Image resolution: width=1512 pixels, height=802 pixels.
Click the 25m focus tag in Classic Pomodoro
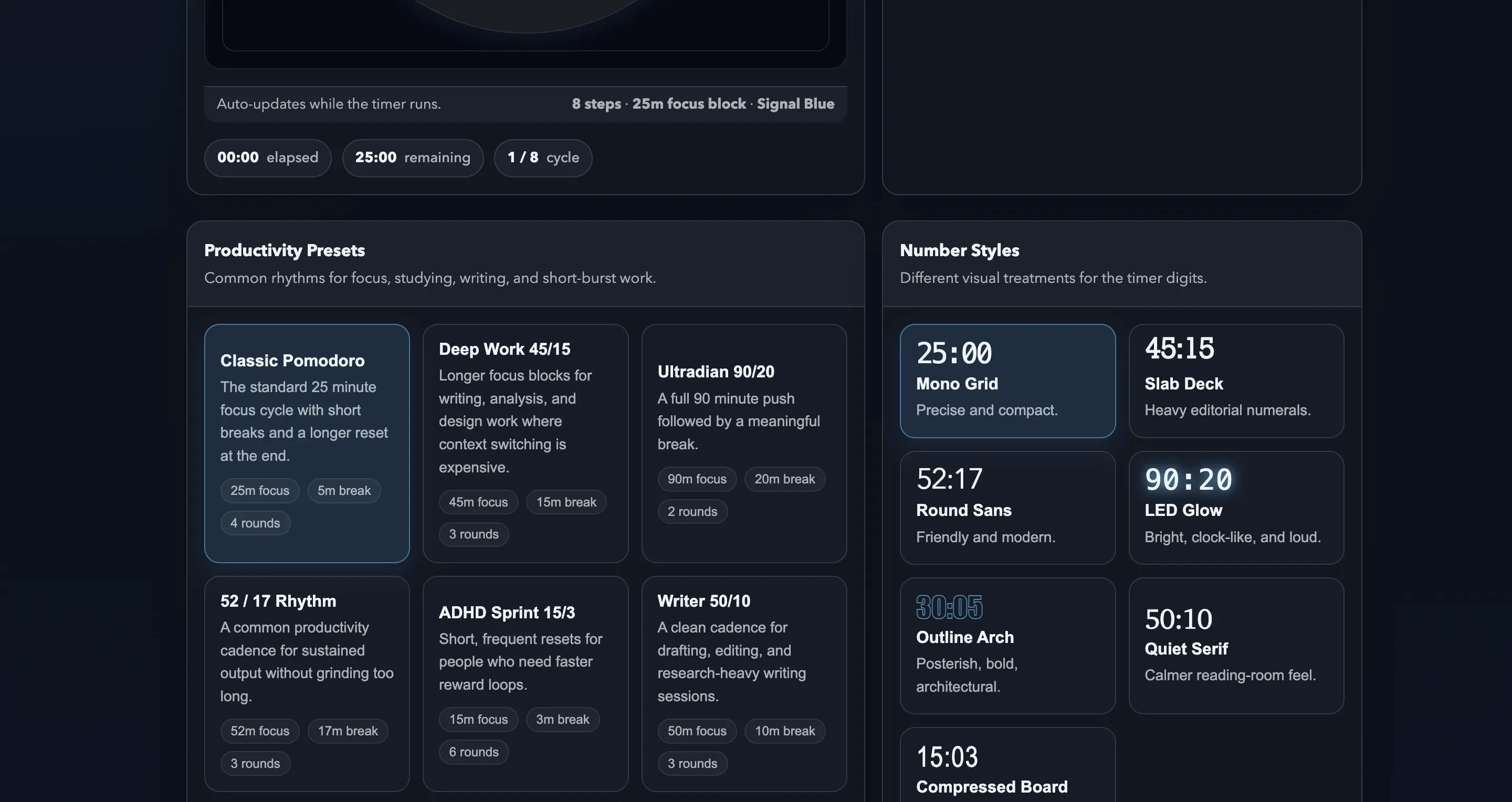(x=259, y=490)
